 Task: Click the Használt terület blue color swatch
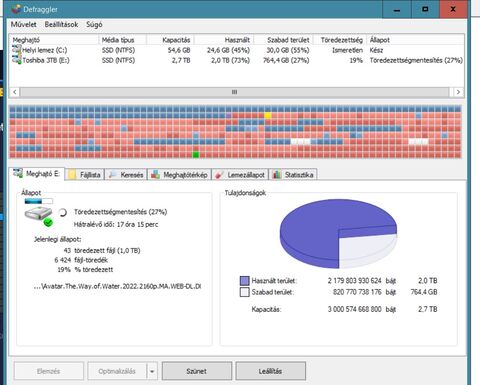coord(245,281)
